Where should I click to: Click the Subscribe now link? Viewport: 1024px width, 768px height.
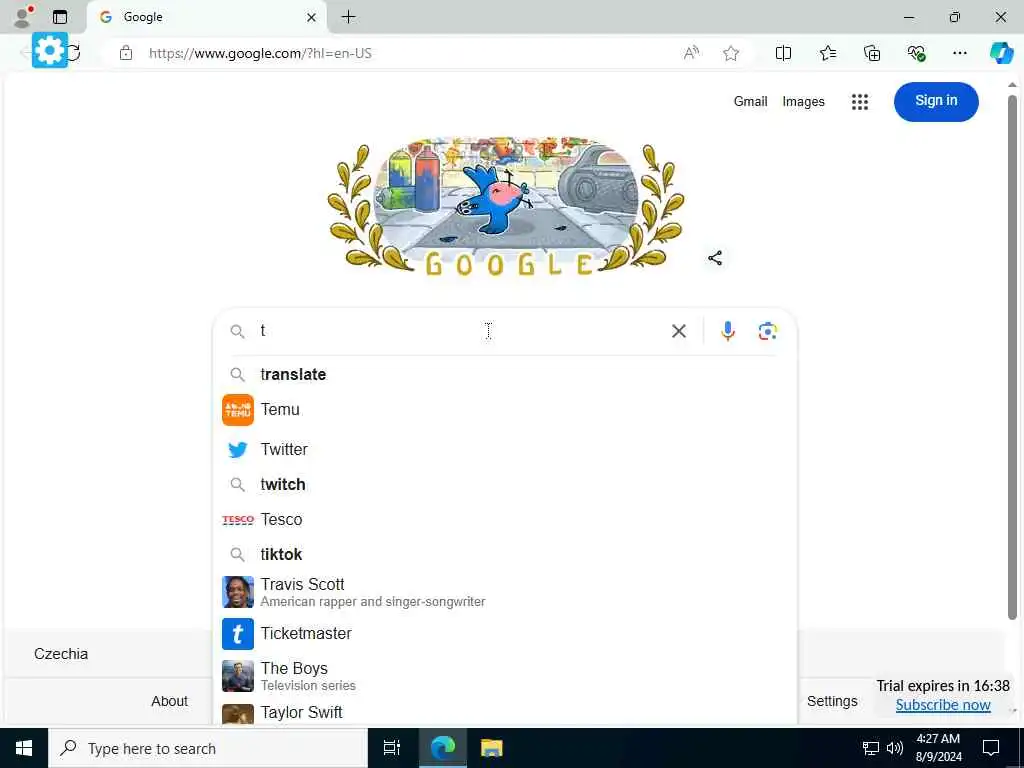click(x=943, y=705)
